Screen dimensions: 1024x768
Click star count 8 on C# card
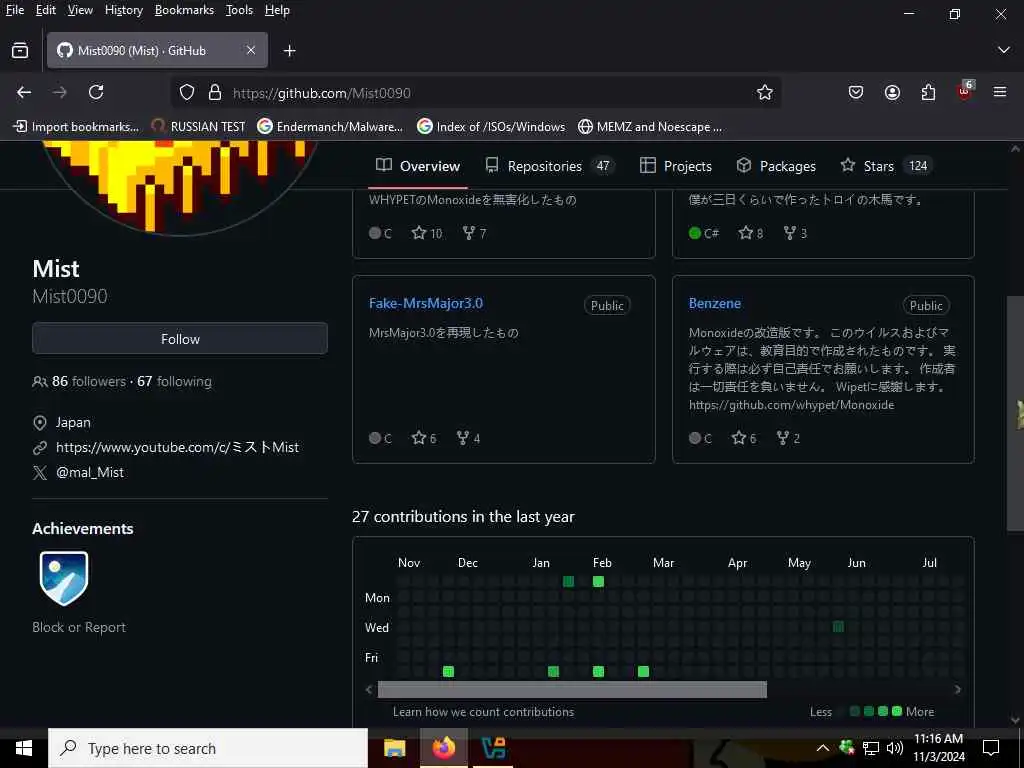point(750,233)
